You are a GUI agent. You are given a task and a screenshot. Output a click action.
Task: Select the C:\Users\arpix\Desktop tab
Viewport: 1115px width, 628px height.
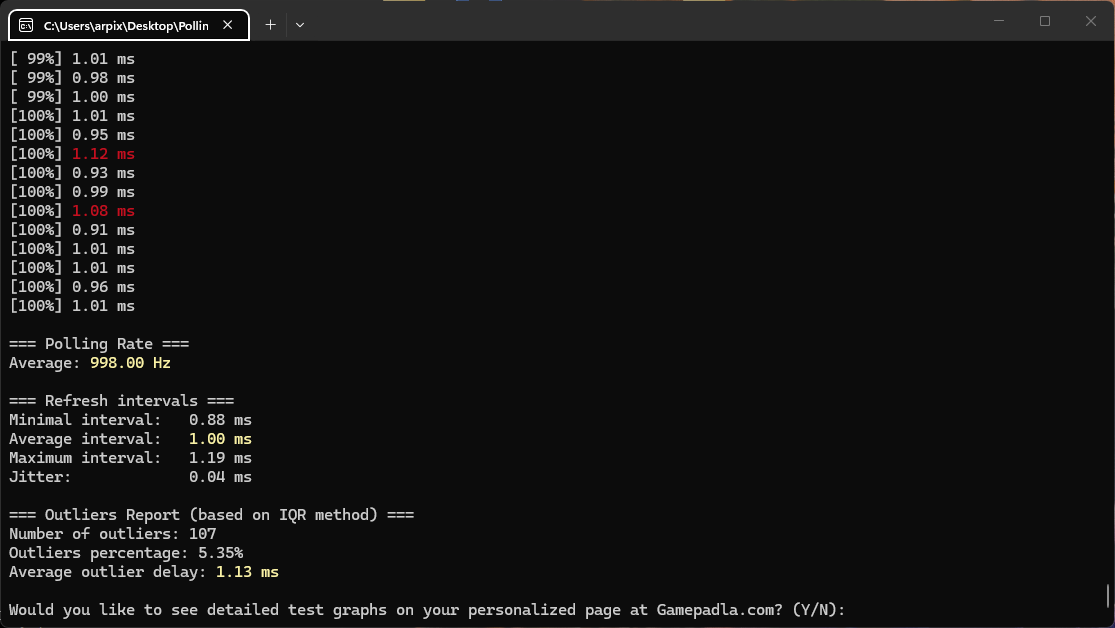[125, 25]
